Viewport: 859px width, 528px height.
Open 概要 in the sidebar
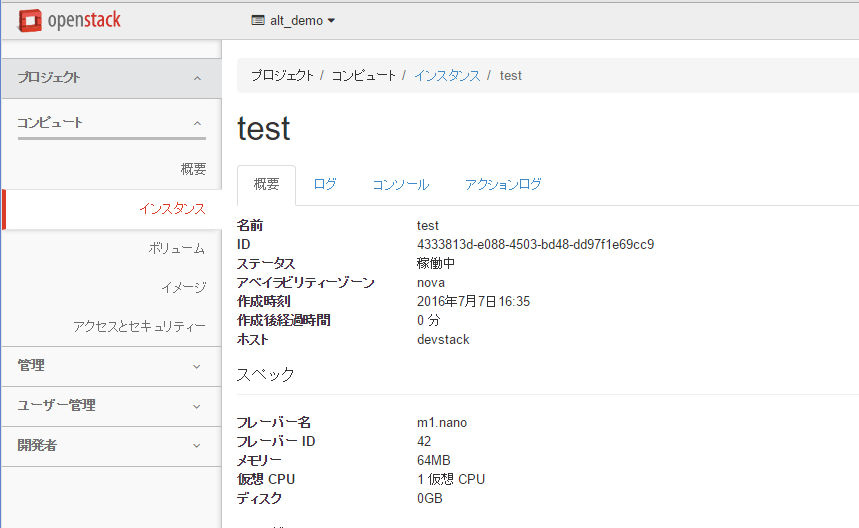click(193, 169)
